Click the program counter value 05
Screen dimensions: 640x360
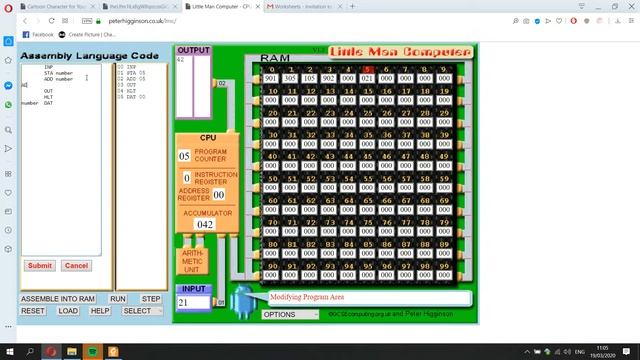(x=184, y=156)
